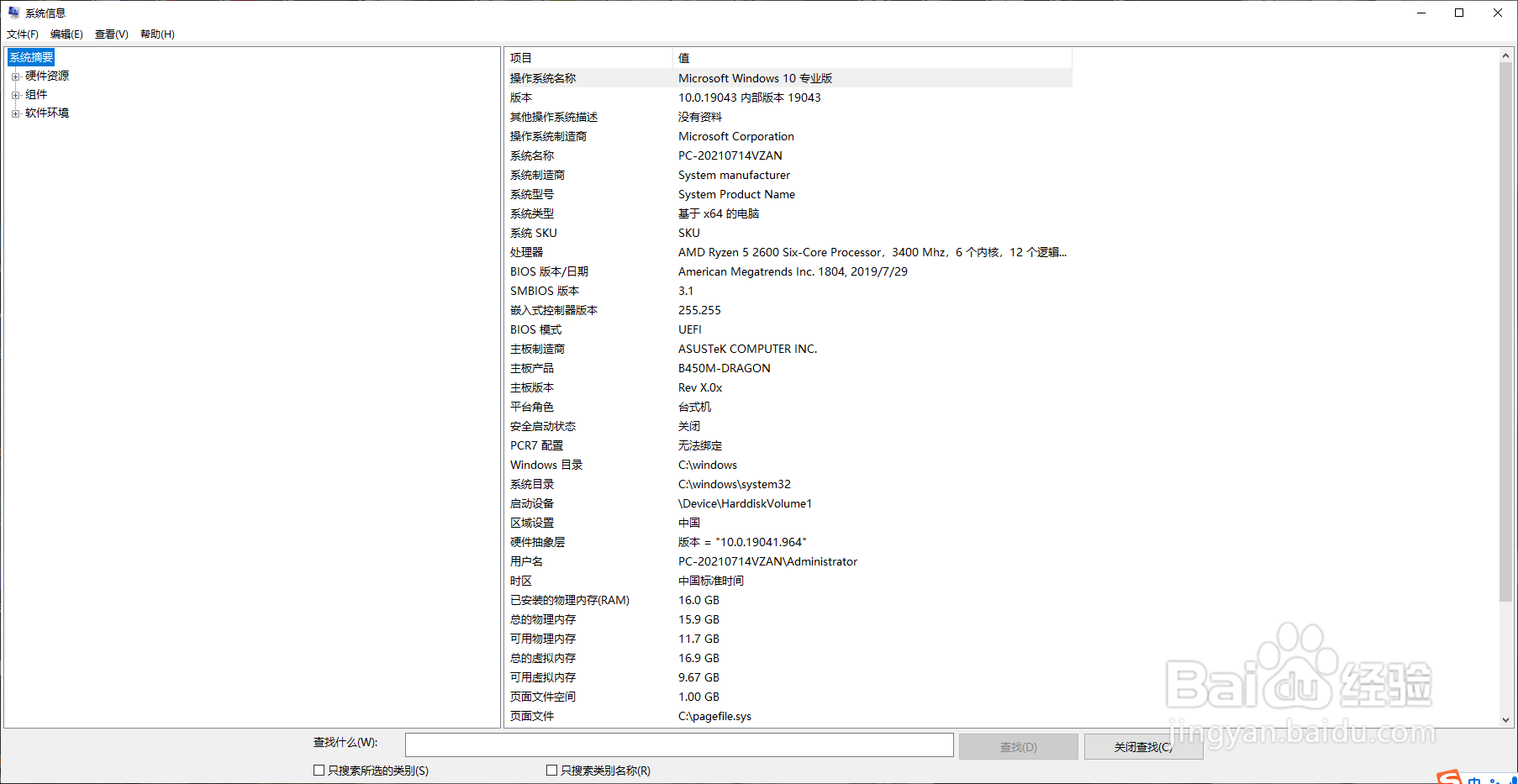Sort by the 值 column header
This screenshot has width=1518, height=784.
(872, 58)
